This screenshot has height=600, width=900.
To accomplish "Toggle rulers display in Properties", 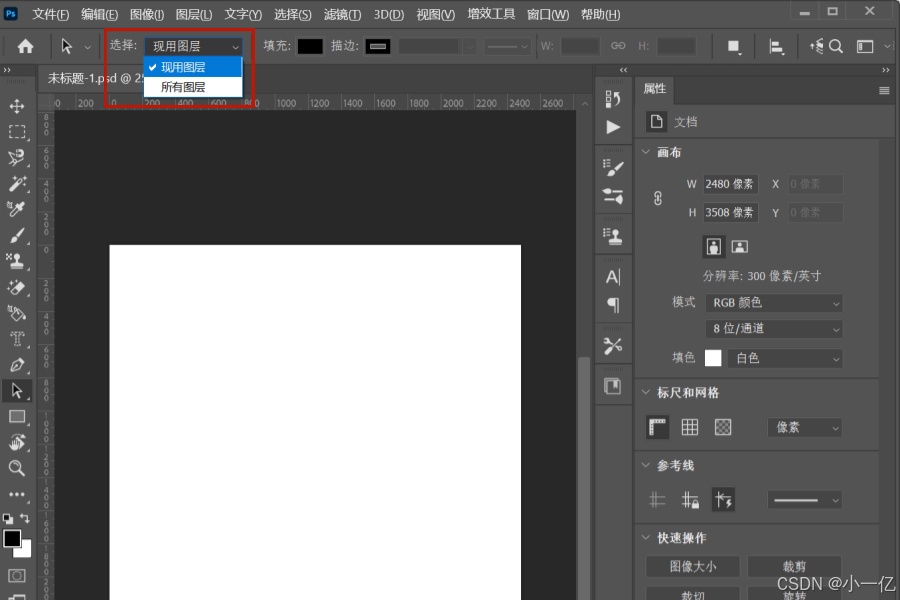I will tap(657, 427).
